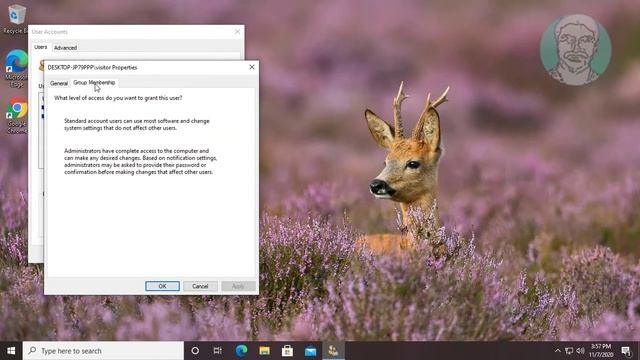Confirm the Properties dialog with OK
This screenshot has width=640, height=360.
[x=162, y=286]
